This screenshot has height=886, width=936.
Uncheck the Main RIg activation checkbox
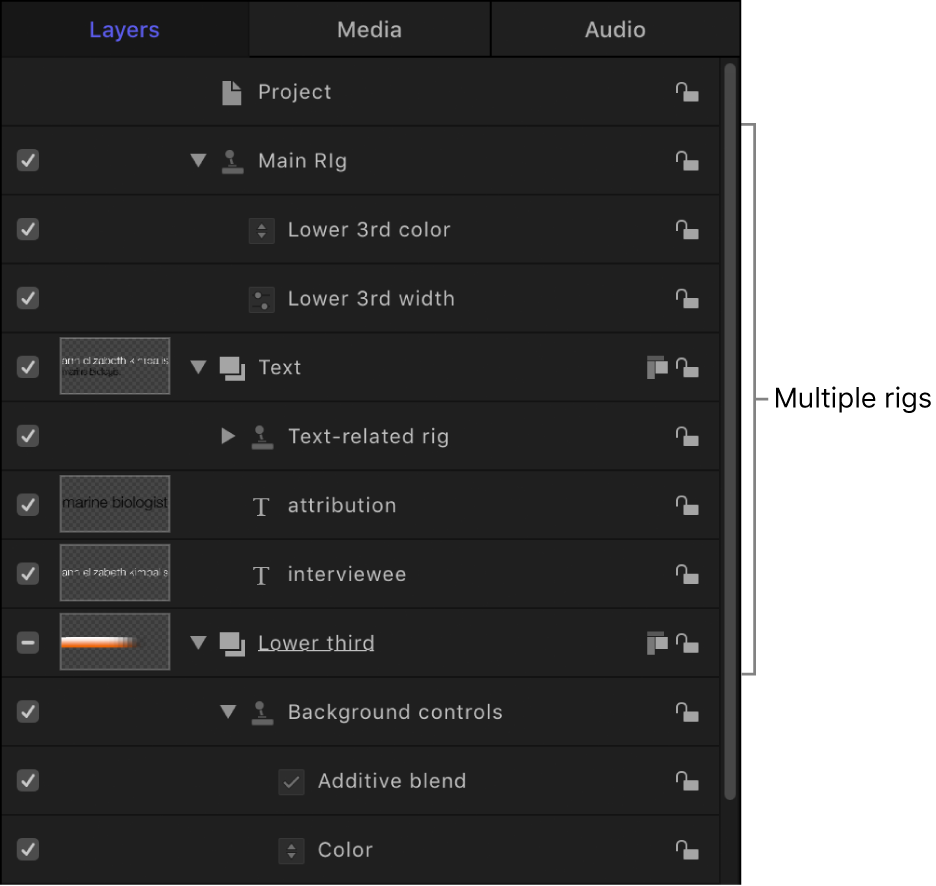(27, 160)
